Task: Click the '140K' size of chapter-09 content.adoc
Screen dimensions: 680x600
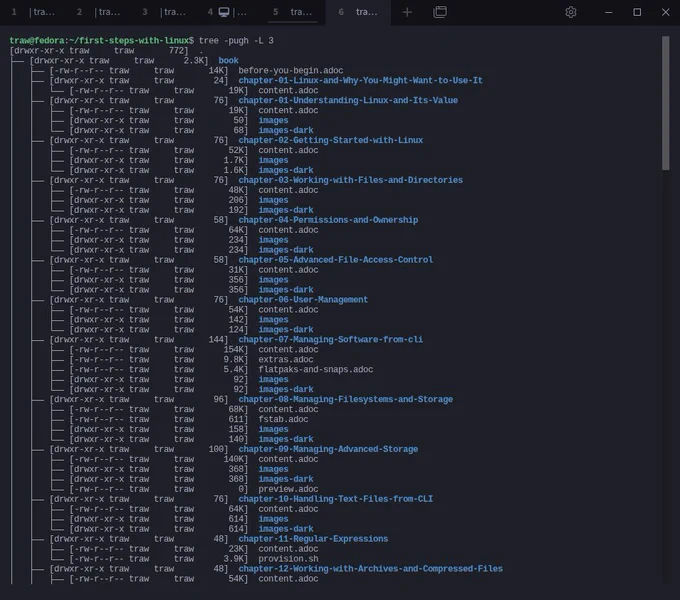Action: (233, 459)
